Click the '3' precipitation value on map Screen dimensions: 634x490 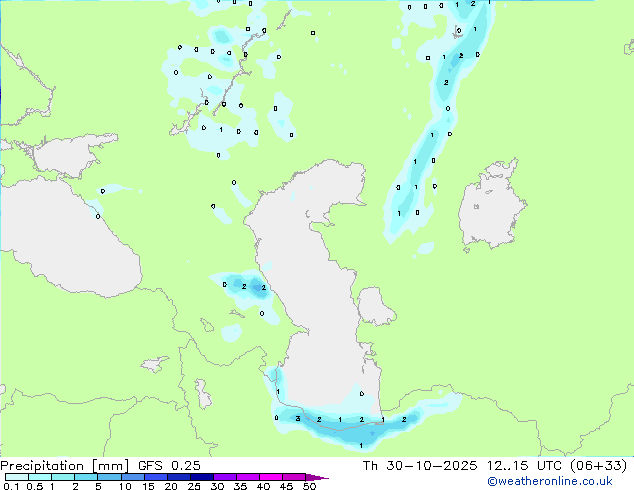298,418
